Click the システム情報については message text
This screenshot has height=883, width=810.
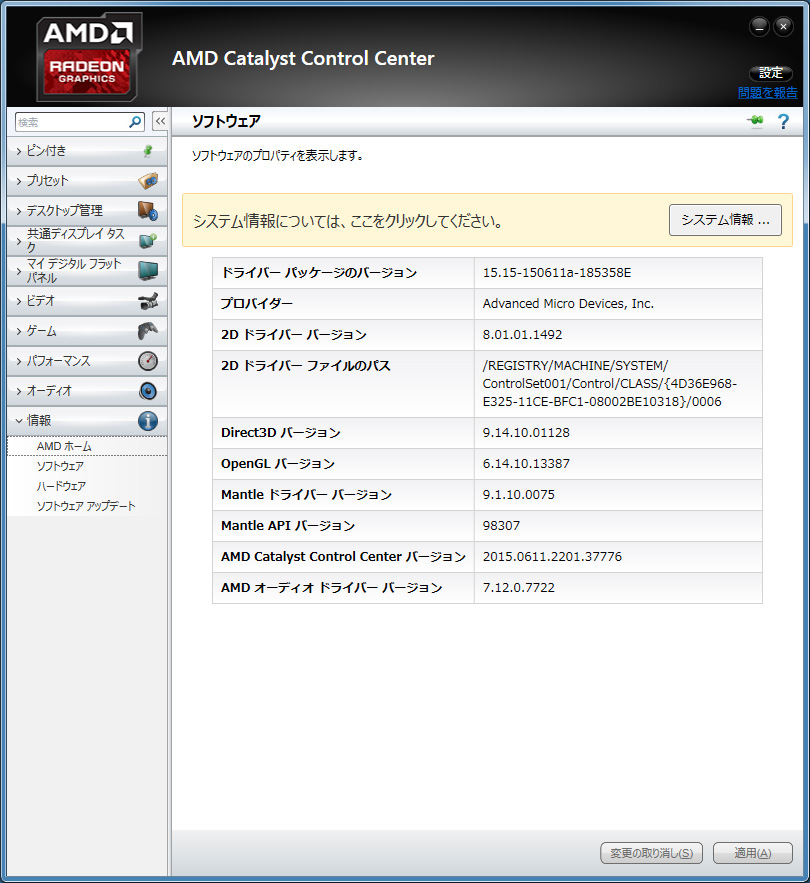pyautogui.click(x=348, y=221)
